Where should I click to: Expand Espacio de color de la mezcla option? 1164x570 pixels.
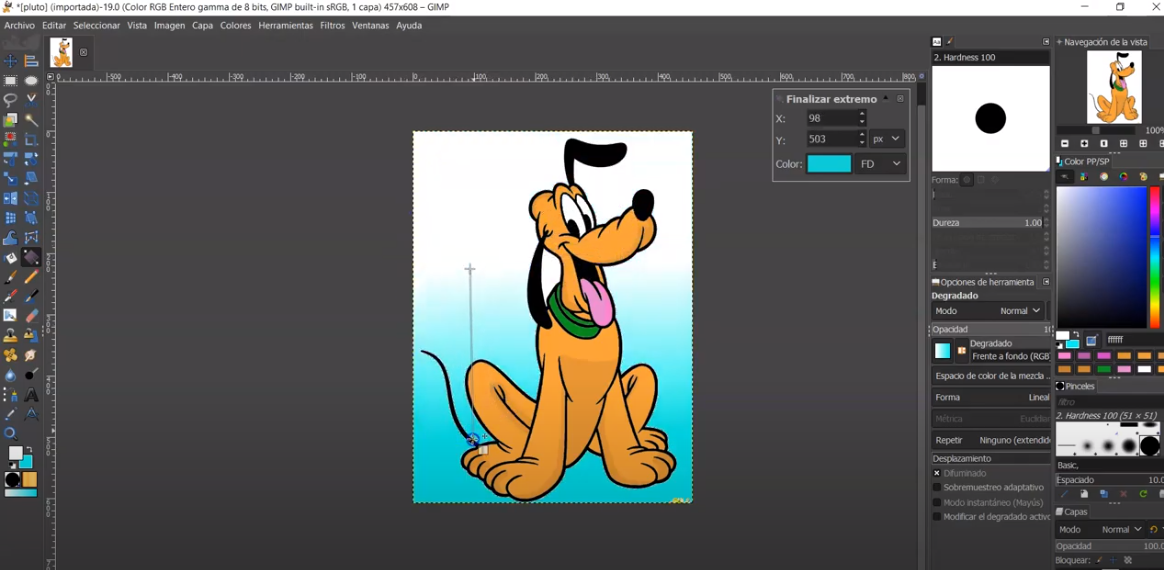[x=992, y=376]
